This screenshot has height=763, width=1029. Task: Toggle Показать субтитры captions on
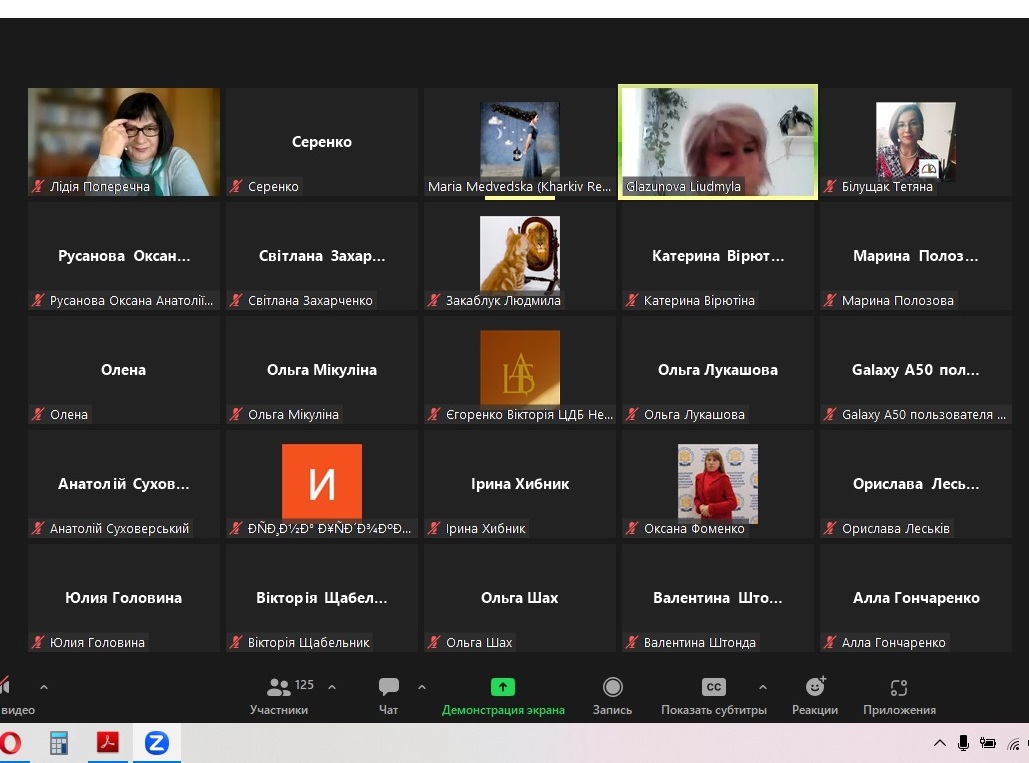click(713, 694)
